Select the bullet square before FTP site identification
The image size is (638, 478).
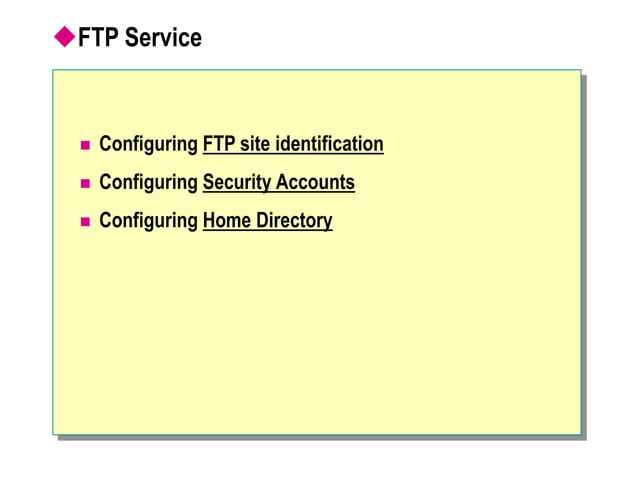pos(85,145)
